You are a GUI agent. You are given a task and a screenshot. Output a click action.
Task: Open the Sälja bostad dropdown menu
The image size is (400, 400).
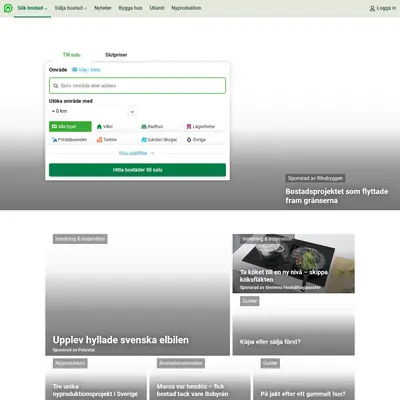tap(71, 8)
